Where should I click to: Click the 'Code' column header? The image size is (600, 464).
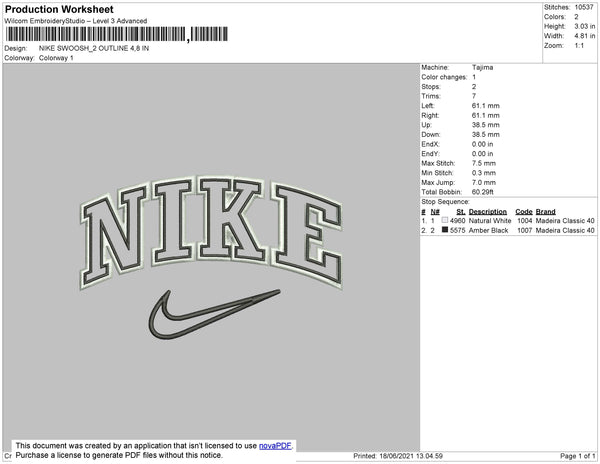click(523, 212)
